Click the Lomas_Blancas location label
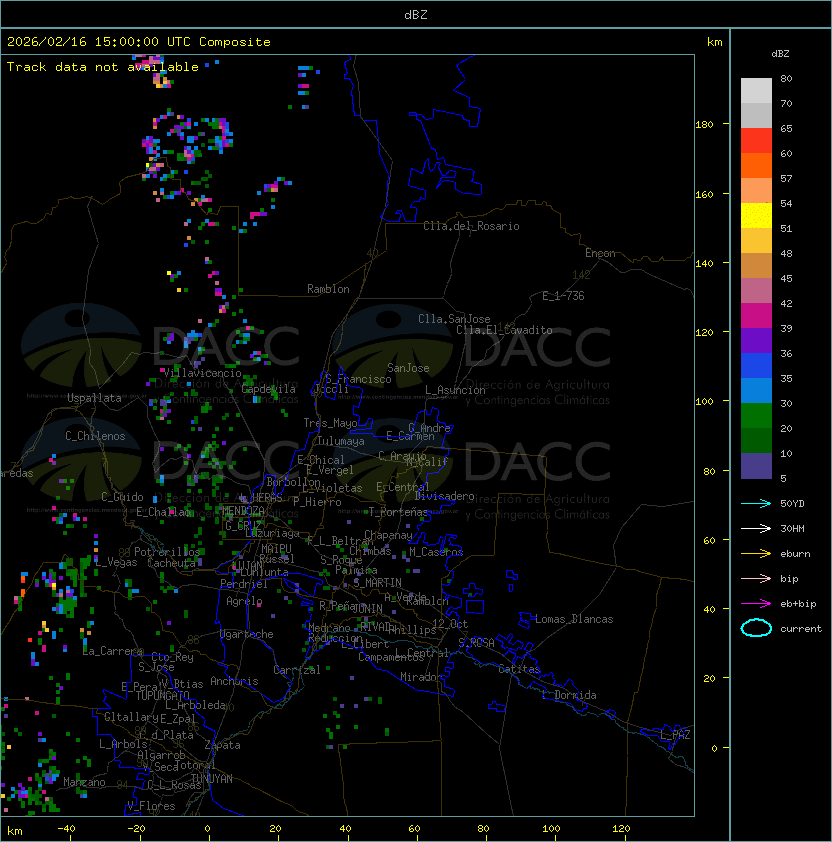 click(574, 619)
